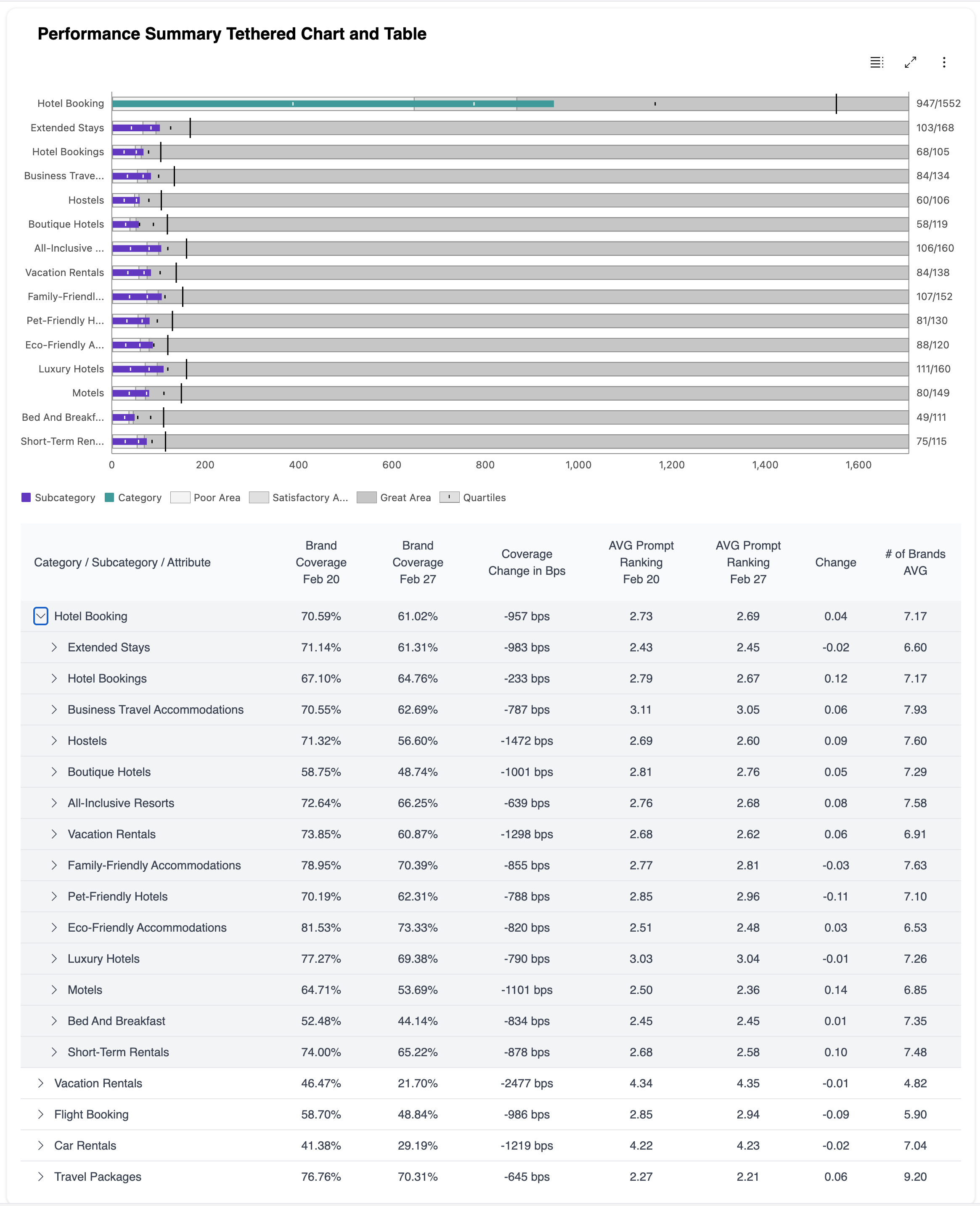Screen dimensions: 980x1206
Task: Toggle Category legend item
Action: [133, 498]
